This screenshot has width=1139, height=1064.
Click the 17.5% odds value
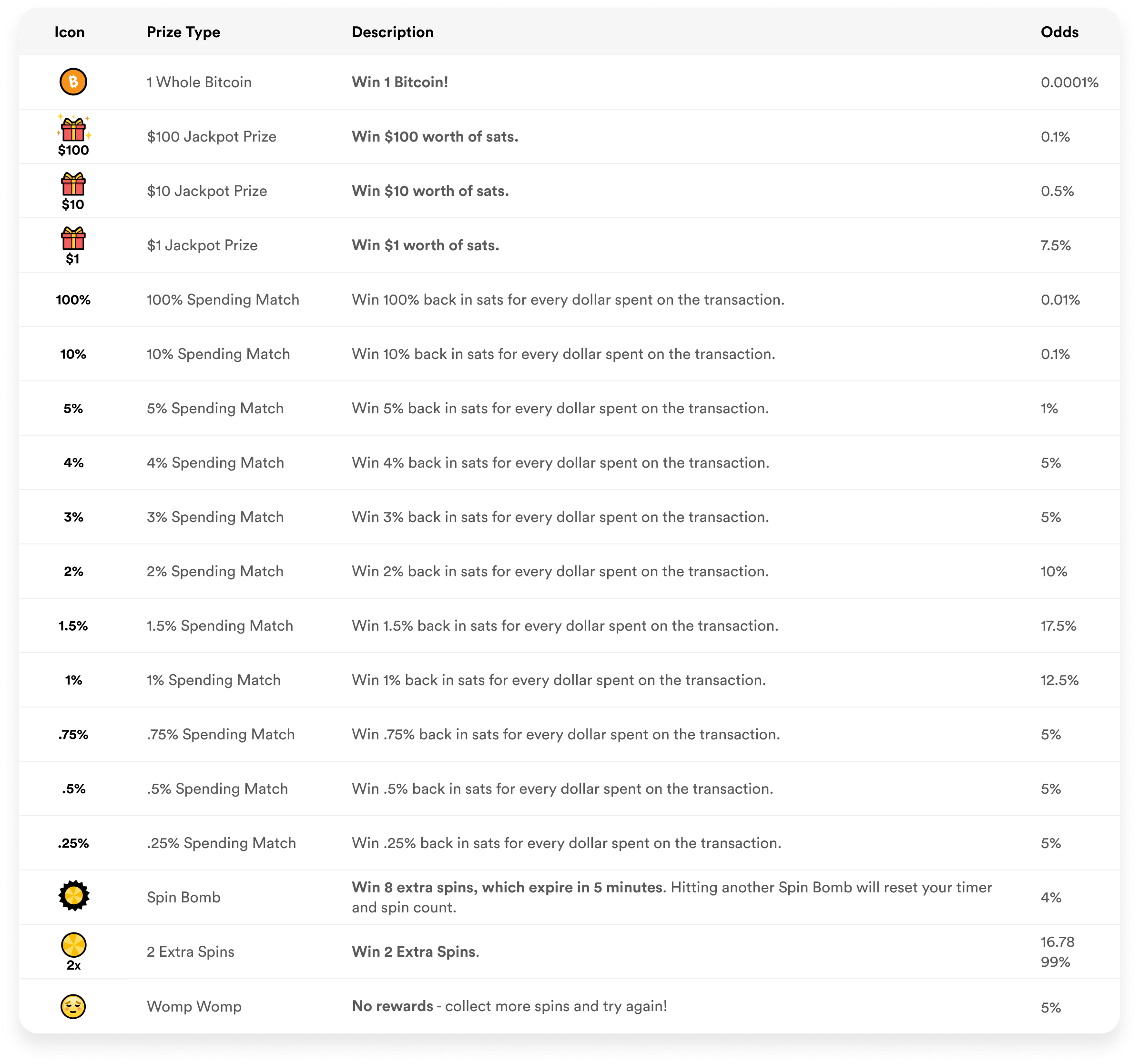(x=1058, y=626)
